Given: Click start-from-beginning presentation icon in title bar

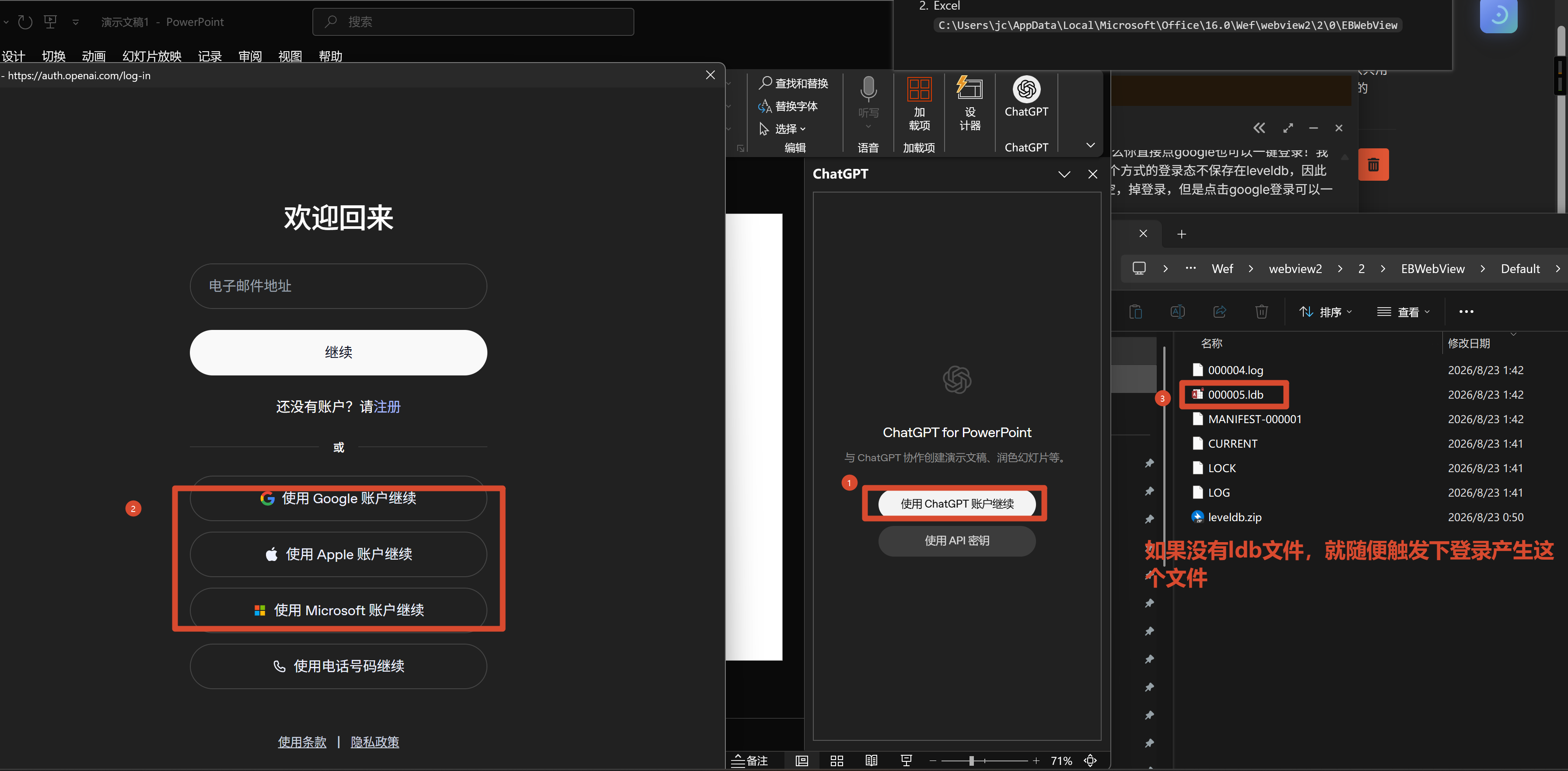Looking at the screenshot, I should [x=50, y=22].
